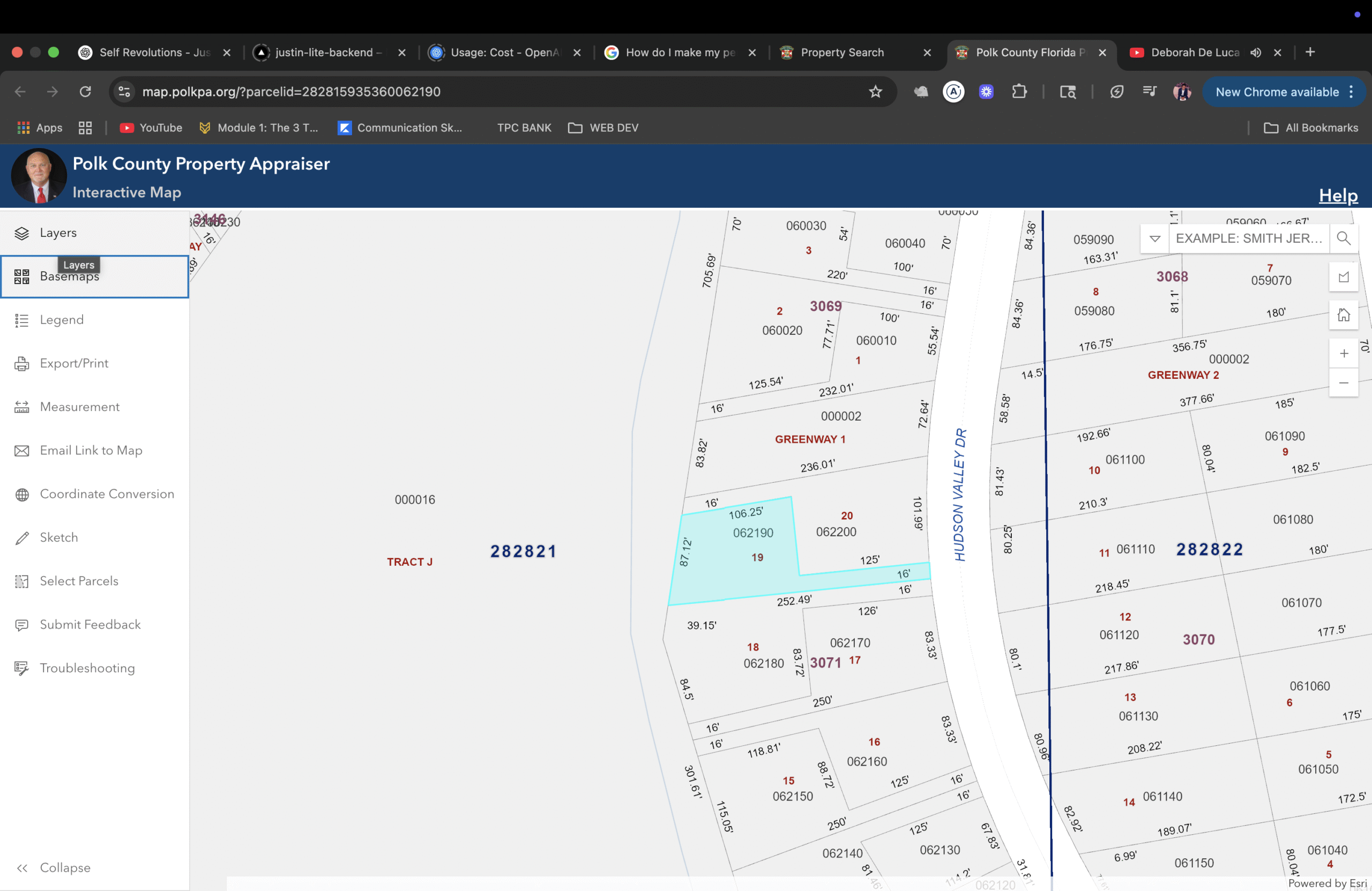Image resolution: width=1372 pixels, height=891 pixels.
Task: Click the map search magnifier icon
Action: pos(1343,238)
